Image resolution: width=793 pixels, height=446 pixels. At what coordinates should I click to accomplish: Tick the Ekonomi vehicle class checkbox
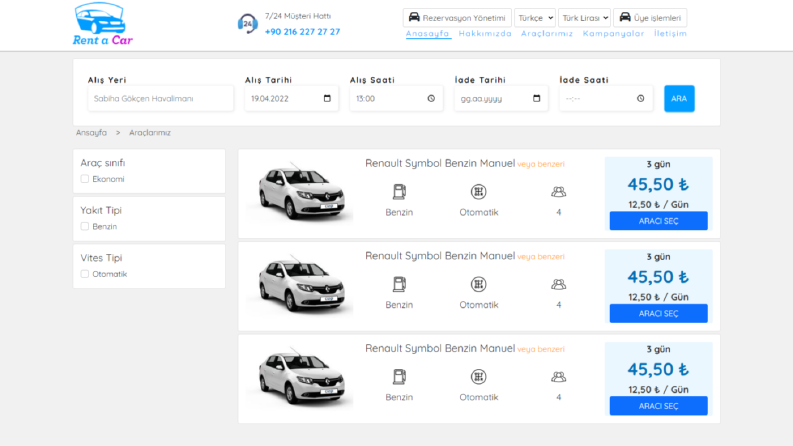[x=84, y=179]
